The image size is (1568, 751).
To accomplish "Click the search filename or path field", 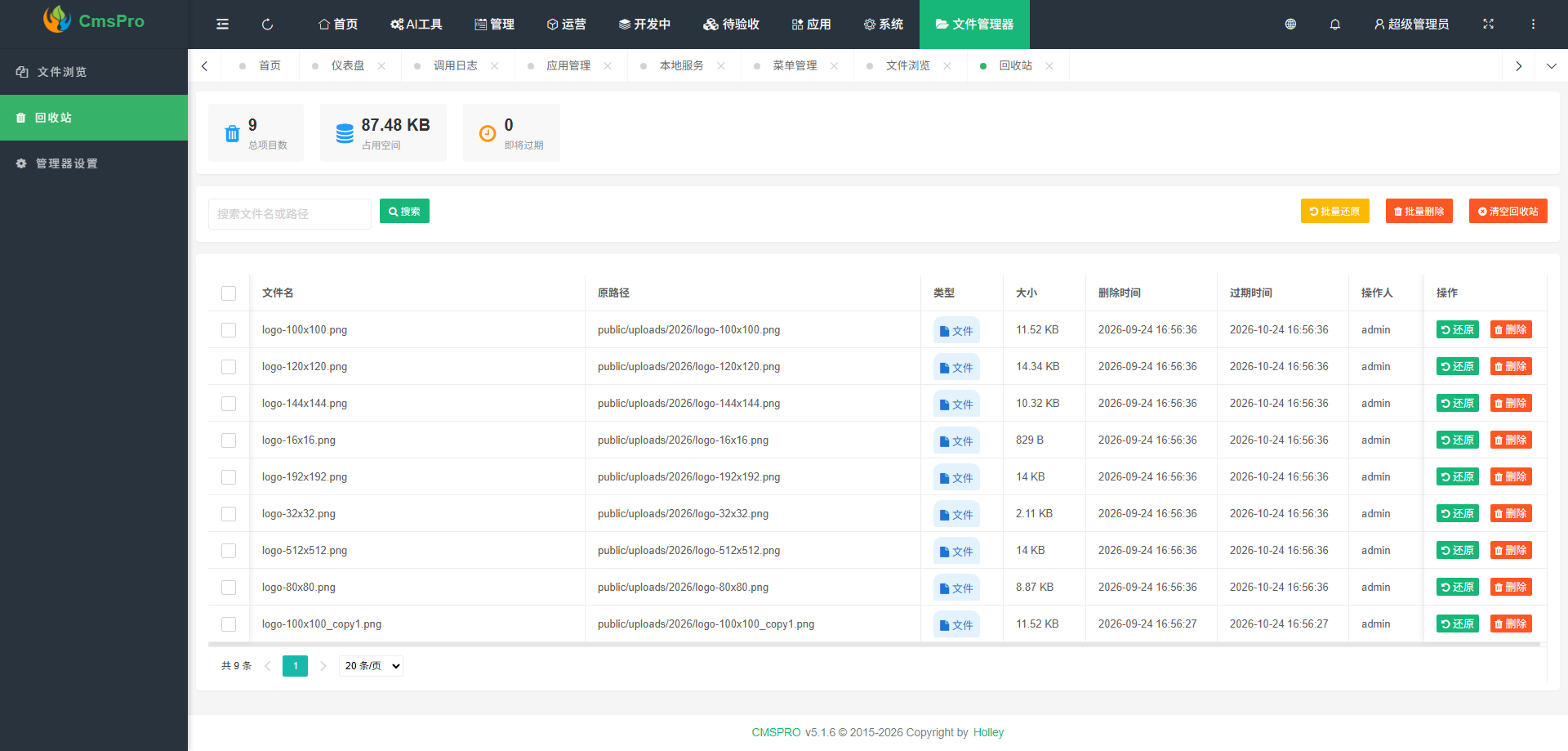I will tap(290, 214).
